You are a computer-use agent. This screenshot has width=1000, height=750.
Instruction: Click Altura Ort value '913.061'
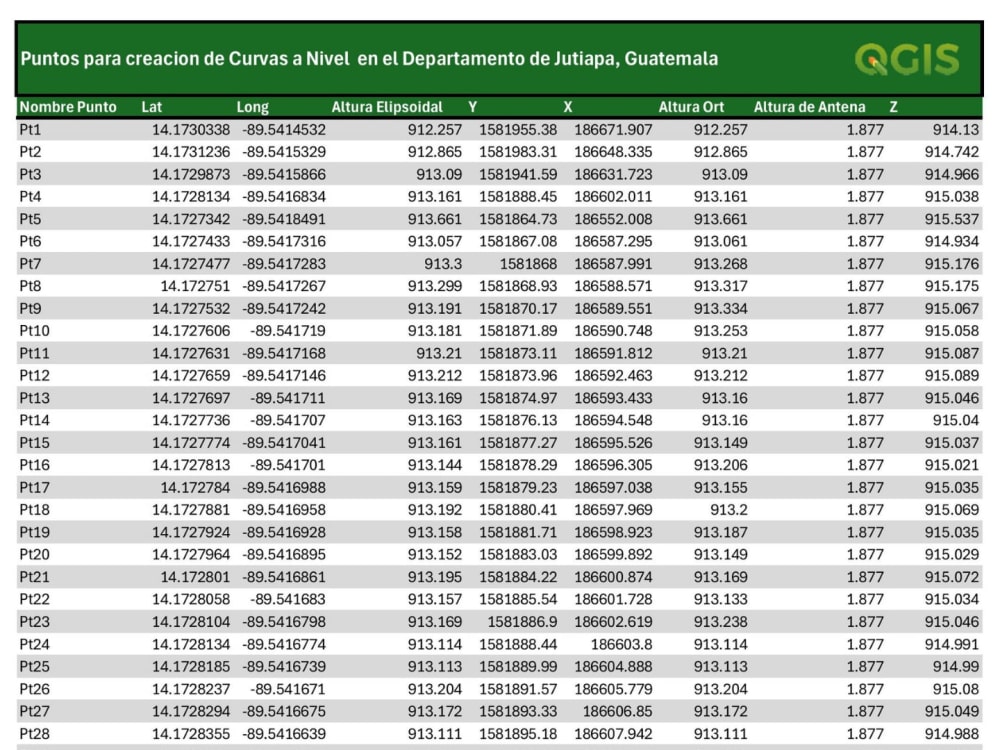tap(720, 241)
